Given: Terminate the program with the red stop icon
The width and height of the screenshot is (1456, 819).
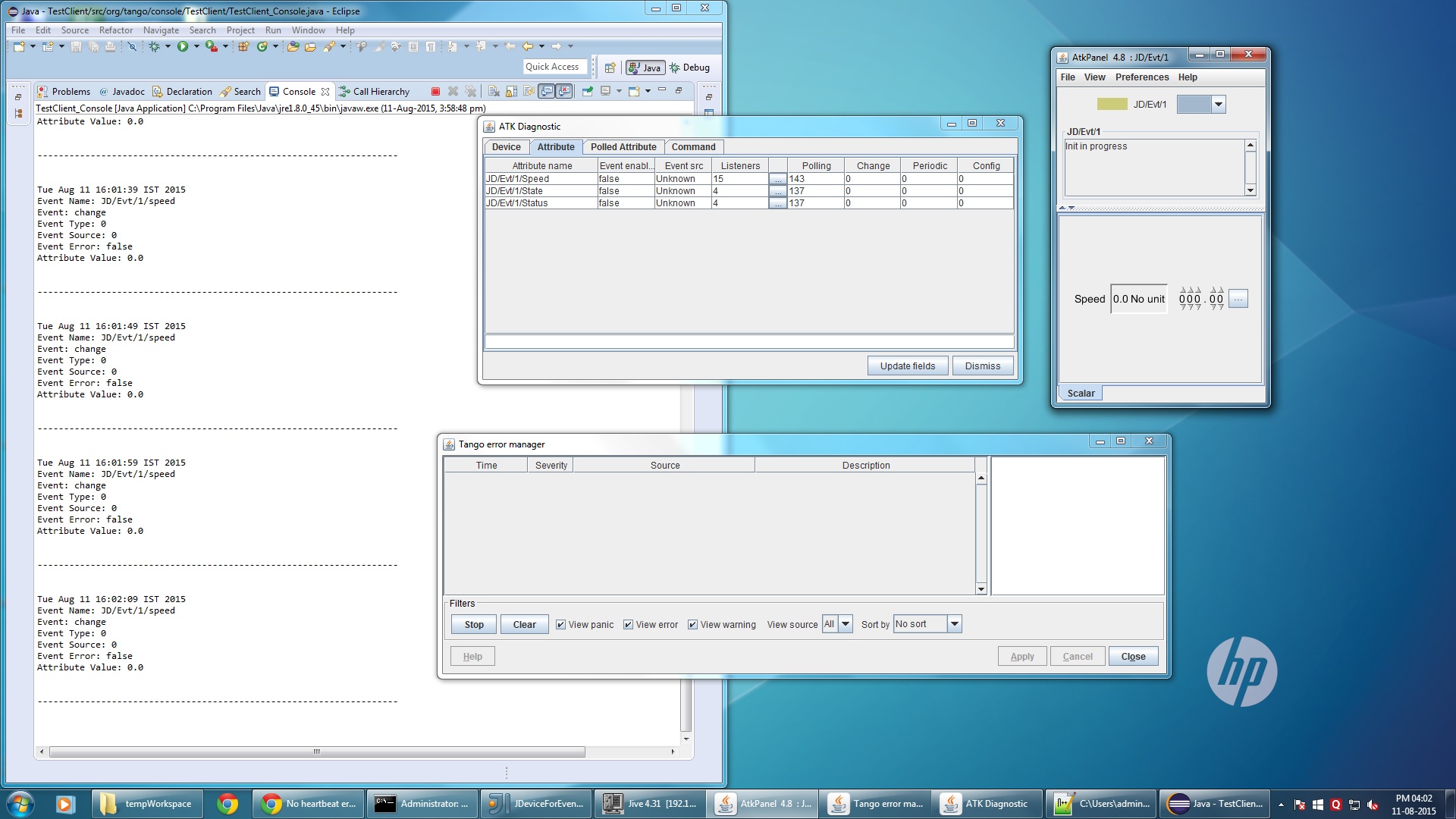Looking at the screenshot, I should [435, 91].
